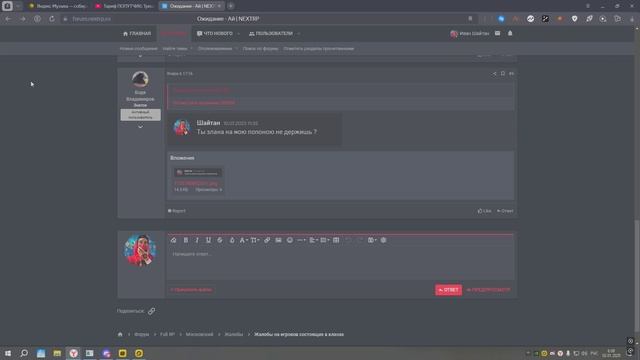Open the Форум breadcrumb link
The height and width of the screenshot is (360, 640).
tap(142, 334)
